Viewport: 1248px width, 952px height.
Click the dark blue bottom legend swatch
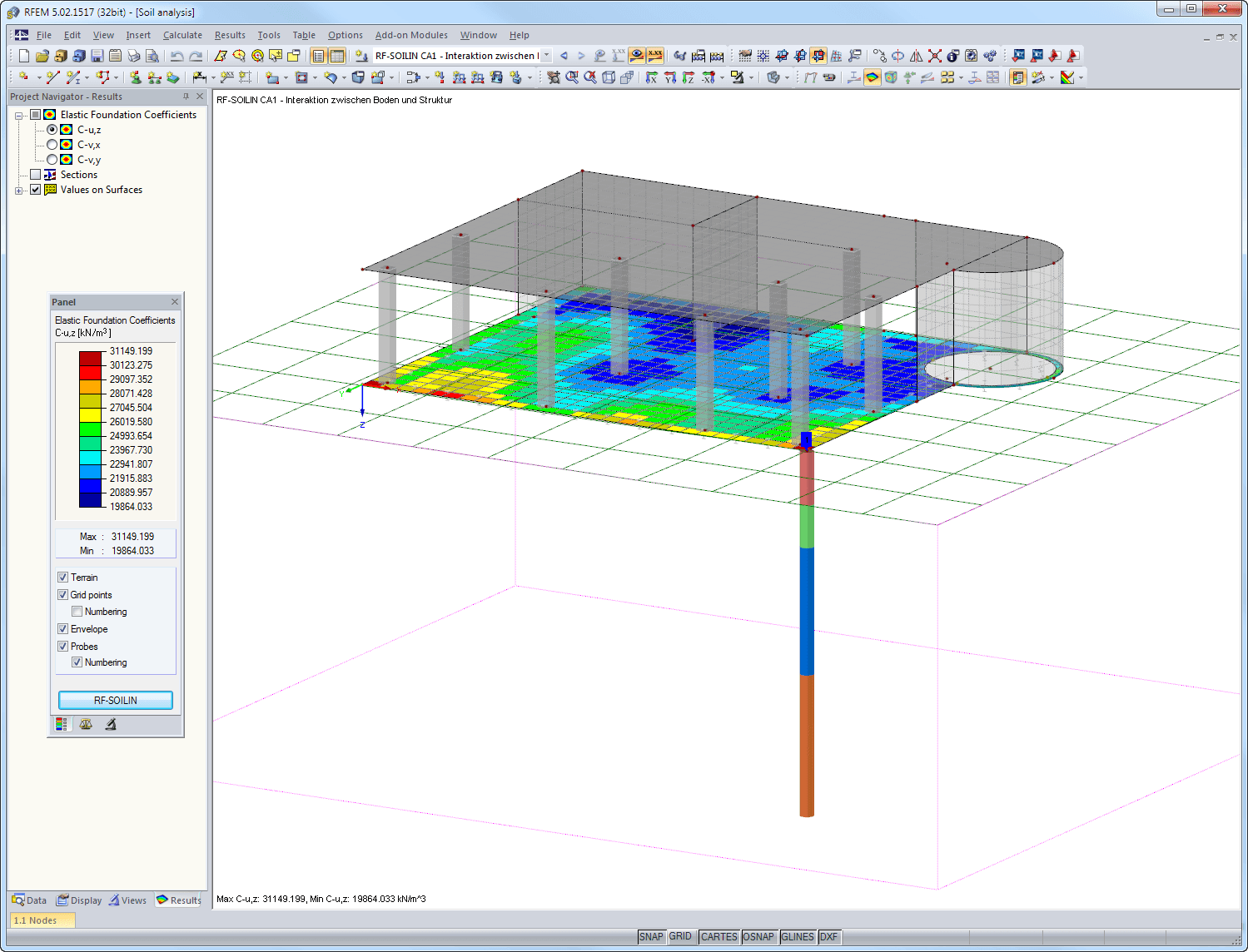coord(90,499)
